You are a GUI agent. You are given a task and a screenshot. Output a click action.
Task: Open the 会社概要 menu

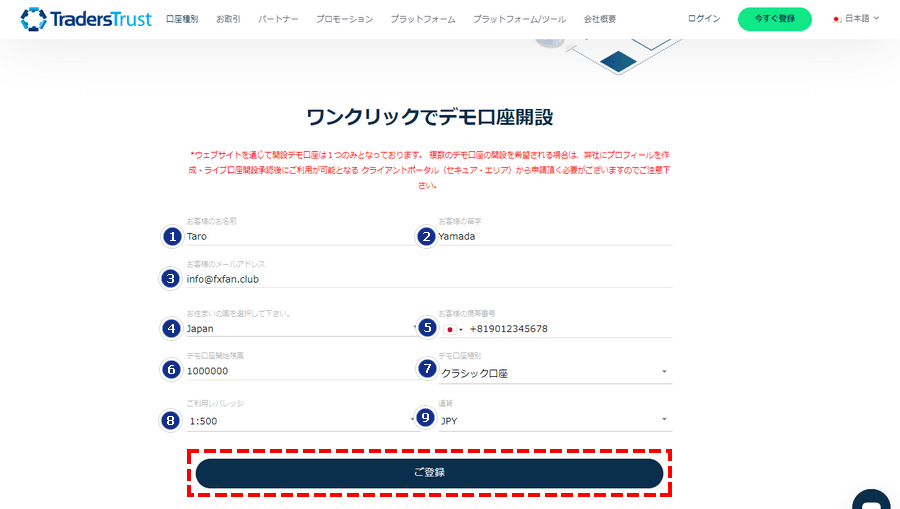(600, 19)
